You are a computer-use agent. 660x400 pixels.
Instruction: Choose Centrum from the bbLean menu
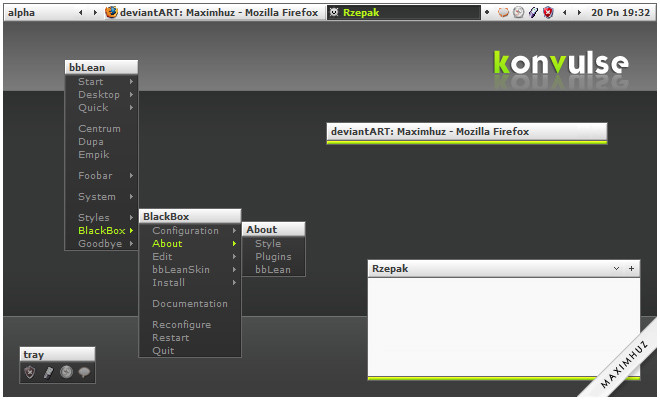(x=101, y=129)
